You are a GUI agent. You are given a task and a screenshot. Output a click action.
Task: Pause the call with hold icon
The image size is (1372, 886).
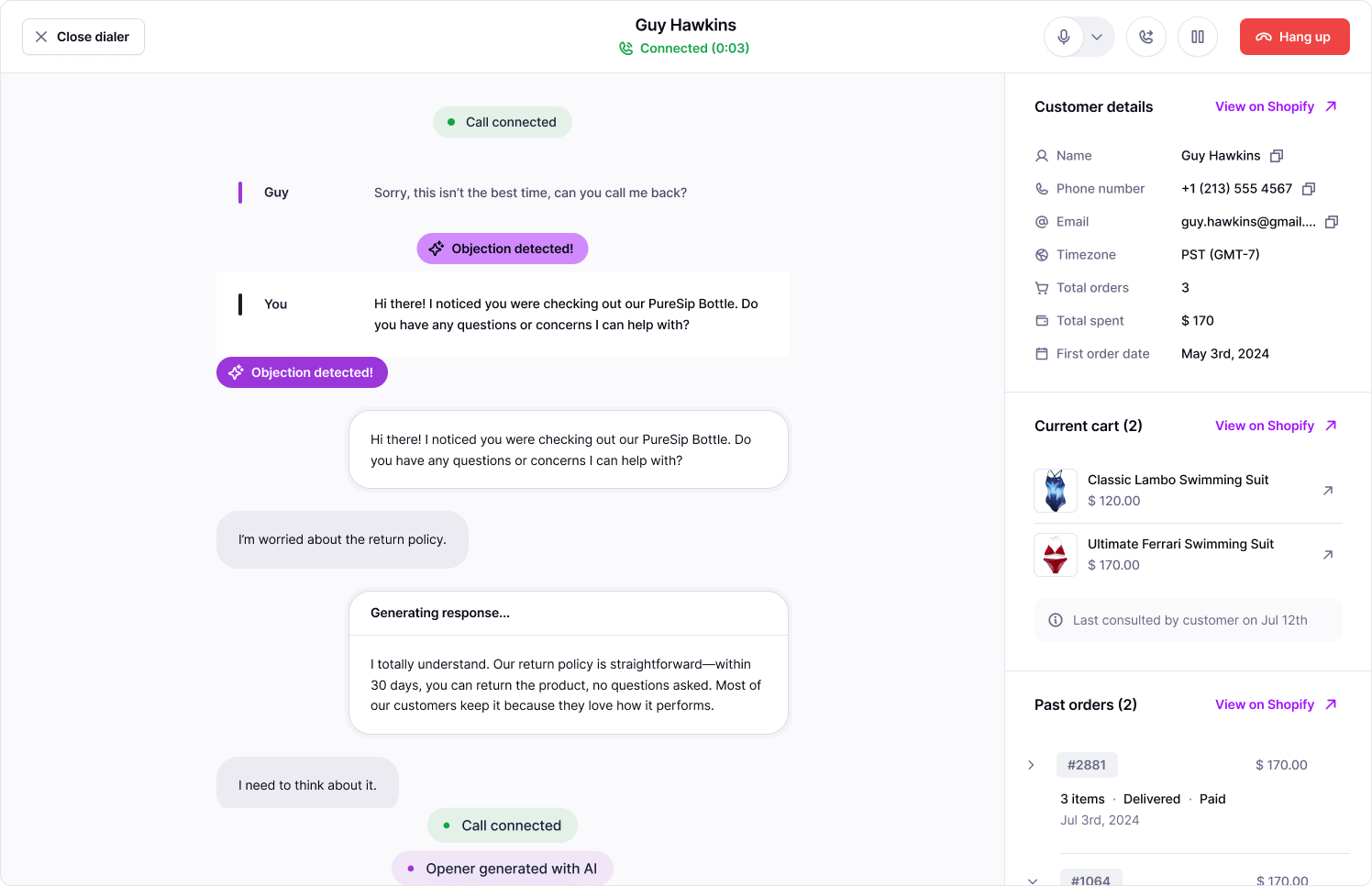[x=1198, y=37]
